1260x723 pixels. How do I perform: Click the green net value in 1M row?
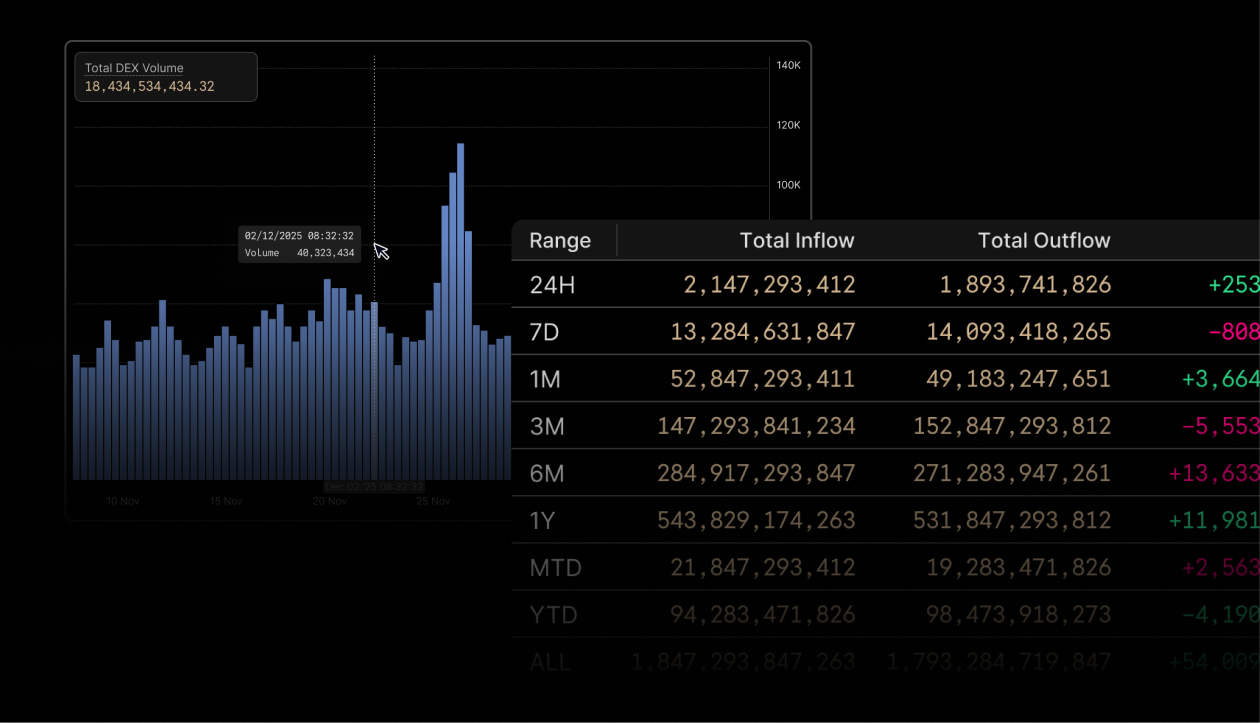tap(1221, 379)
